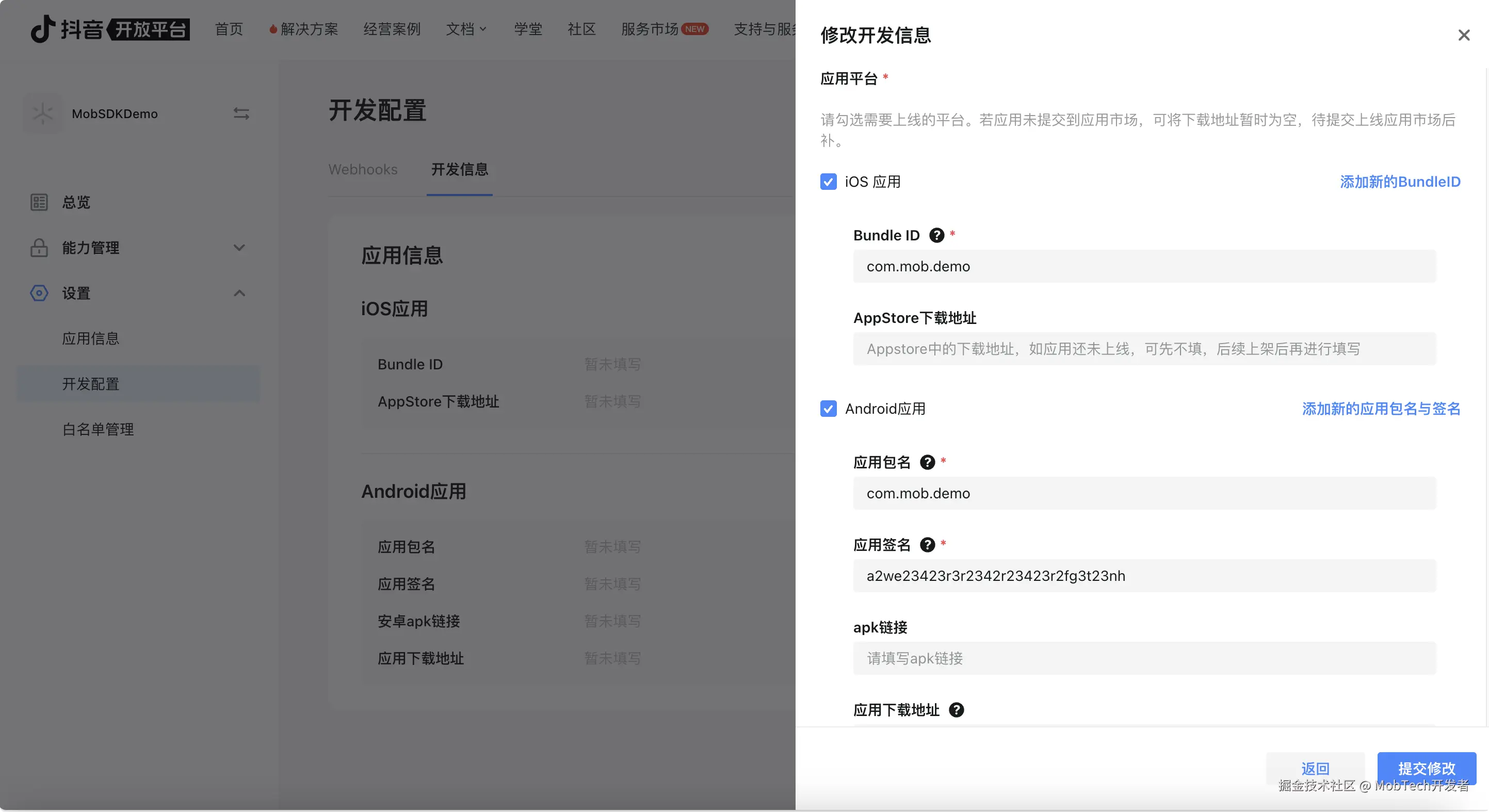Click the 应用下载地址 help icon
Viewport: 1489px width, 812px height.
tap(956, 710)
